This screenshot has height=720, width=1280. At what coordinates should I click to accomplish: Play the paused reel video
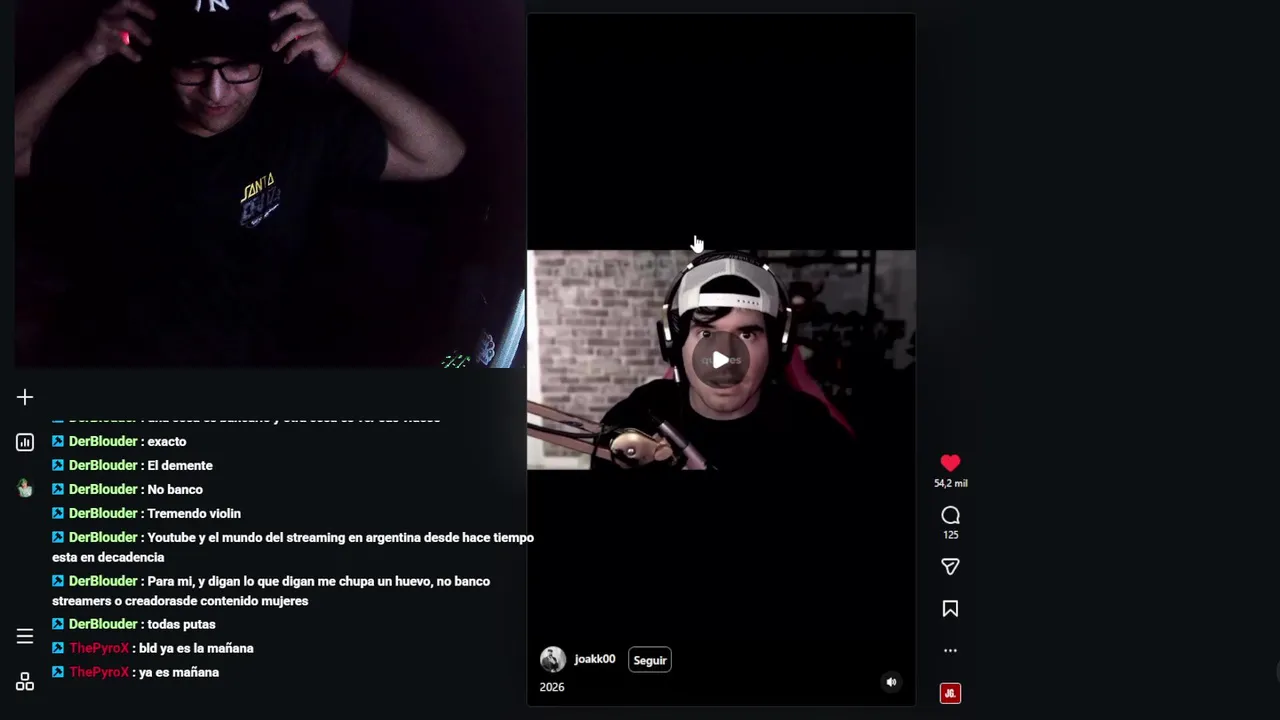click(720, 360)
